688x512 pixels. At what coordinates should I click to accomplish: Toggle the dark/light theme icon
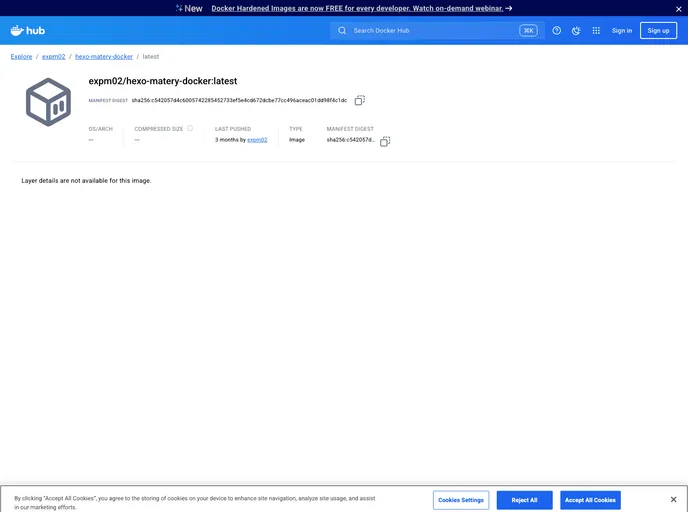(576, 30)
